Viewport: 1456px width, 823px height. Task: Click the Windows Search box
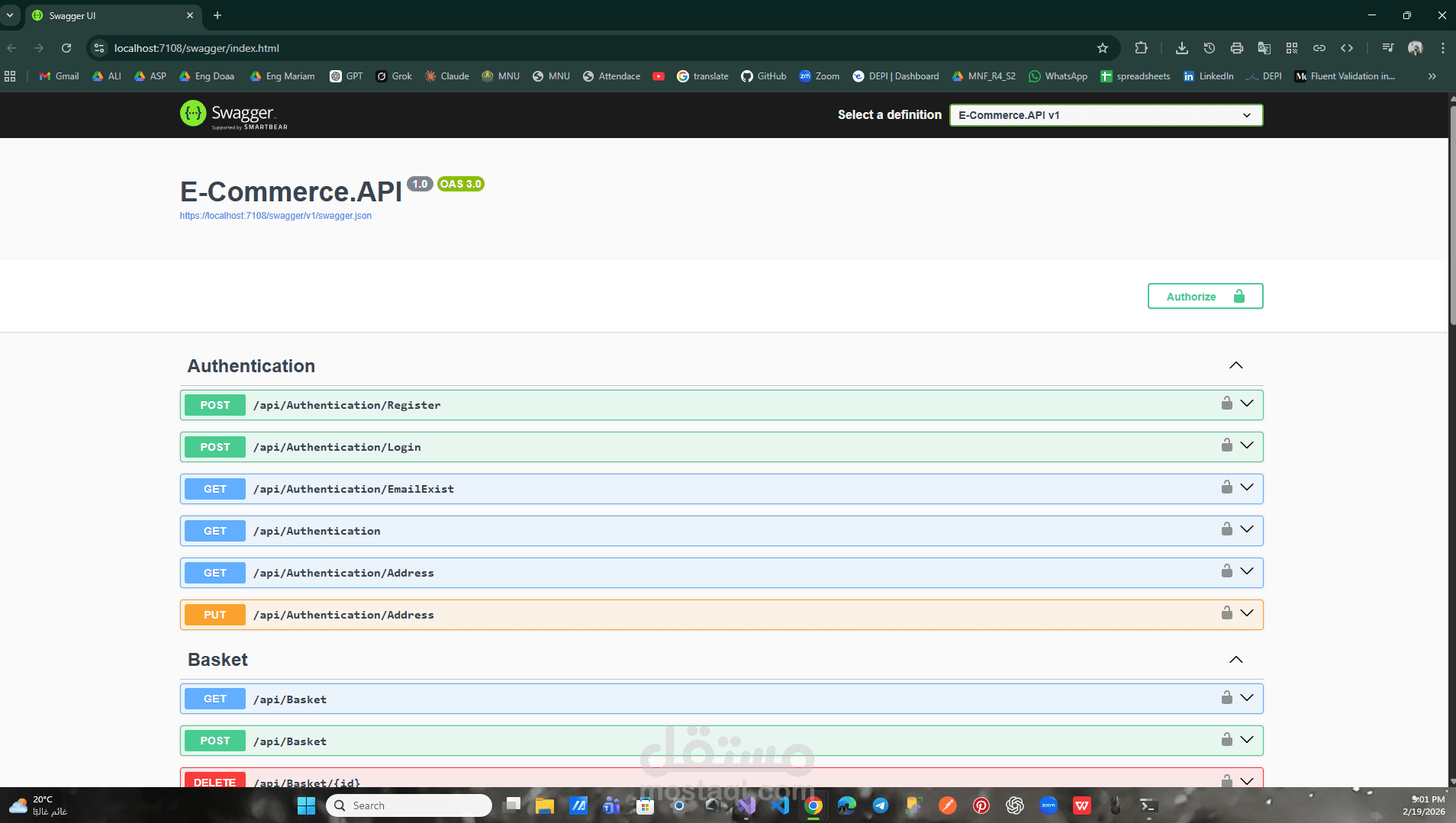coord(408,805)
